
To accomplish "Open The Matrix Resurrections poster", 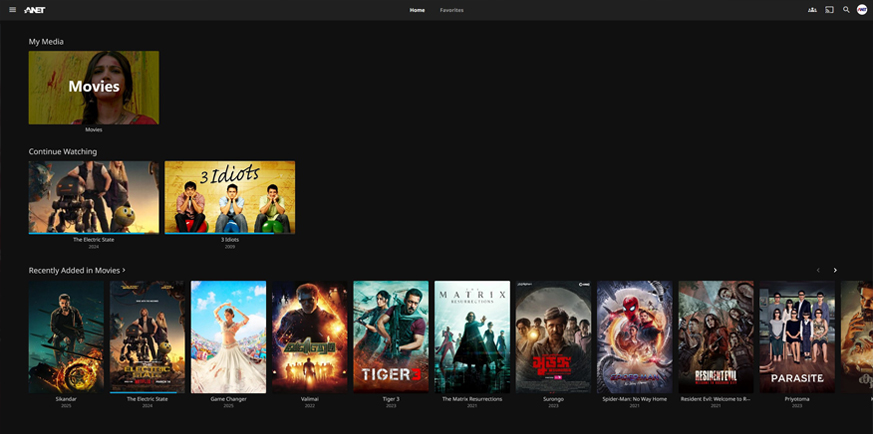I will pyautogui.click(x=472, y=337).
